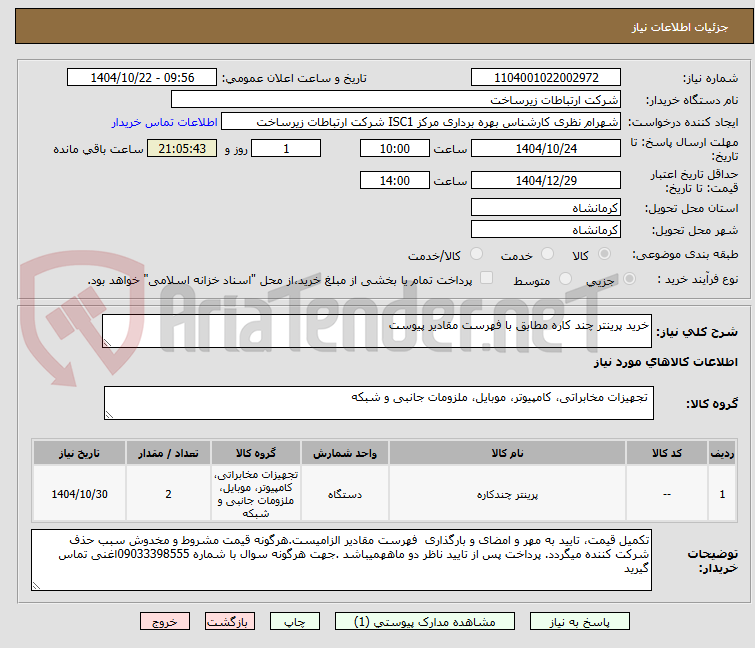Select the کالا radio button
The height and width of the screenshot is (648, 755).
tap(604, 254)
